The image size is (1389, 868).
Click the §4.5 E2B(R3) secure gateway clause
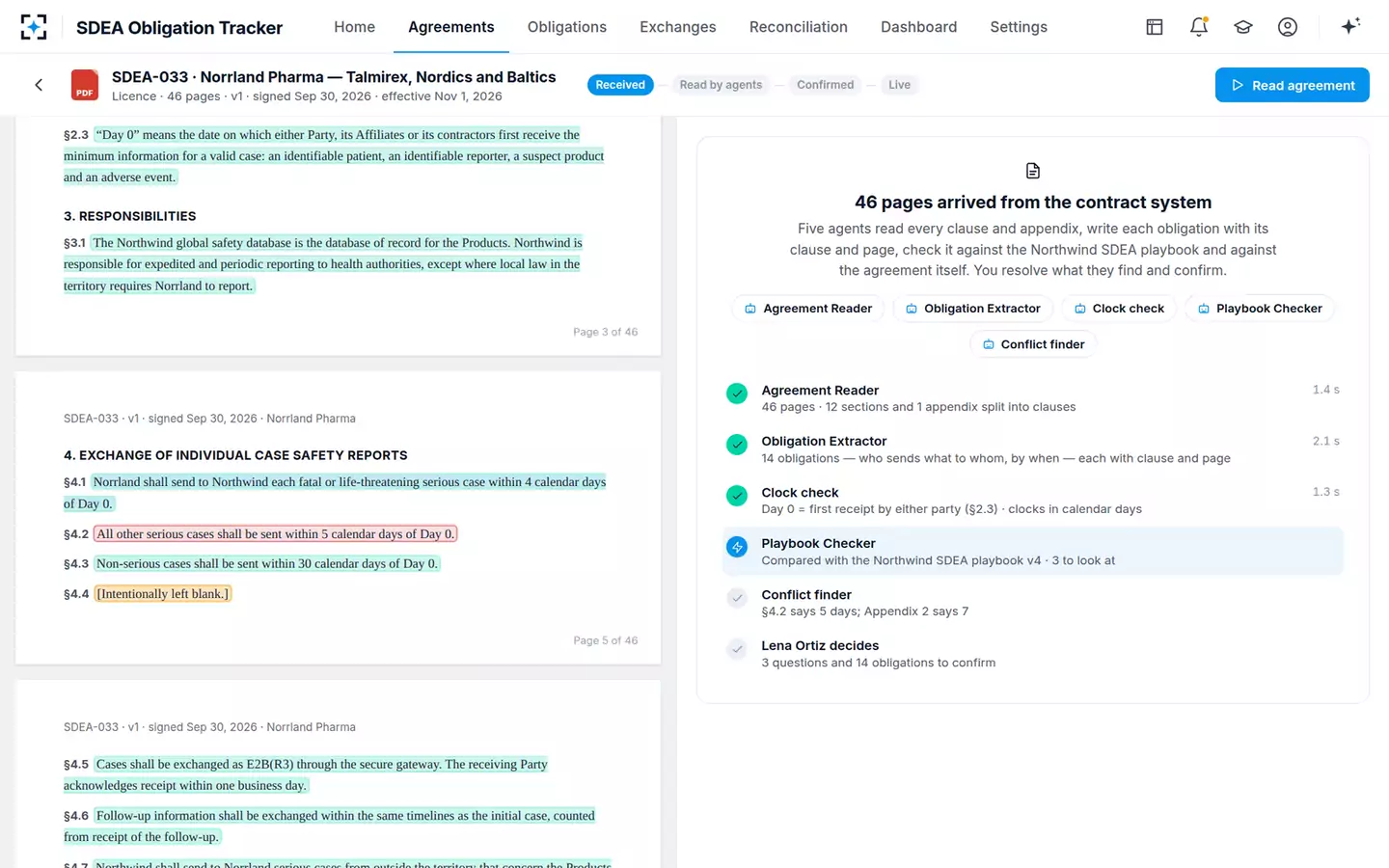306,774
